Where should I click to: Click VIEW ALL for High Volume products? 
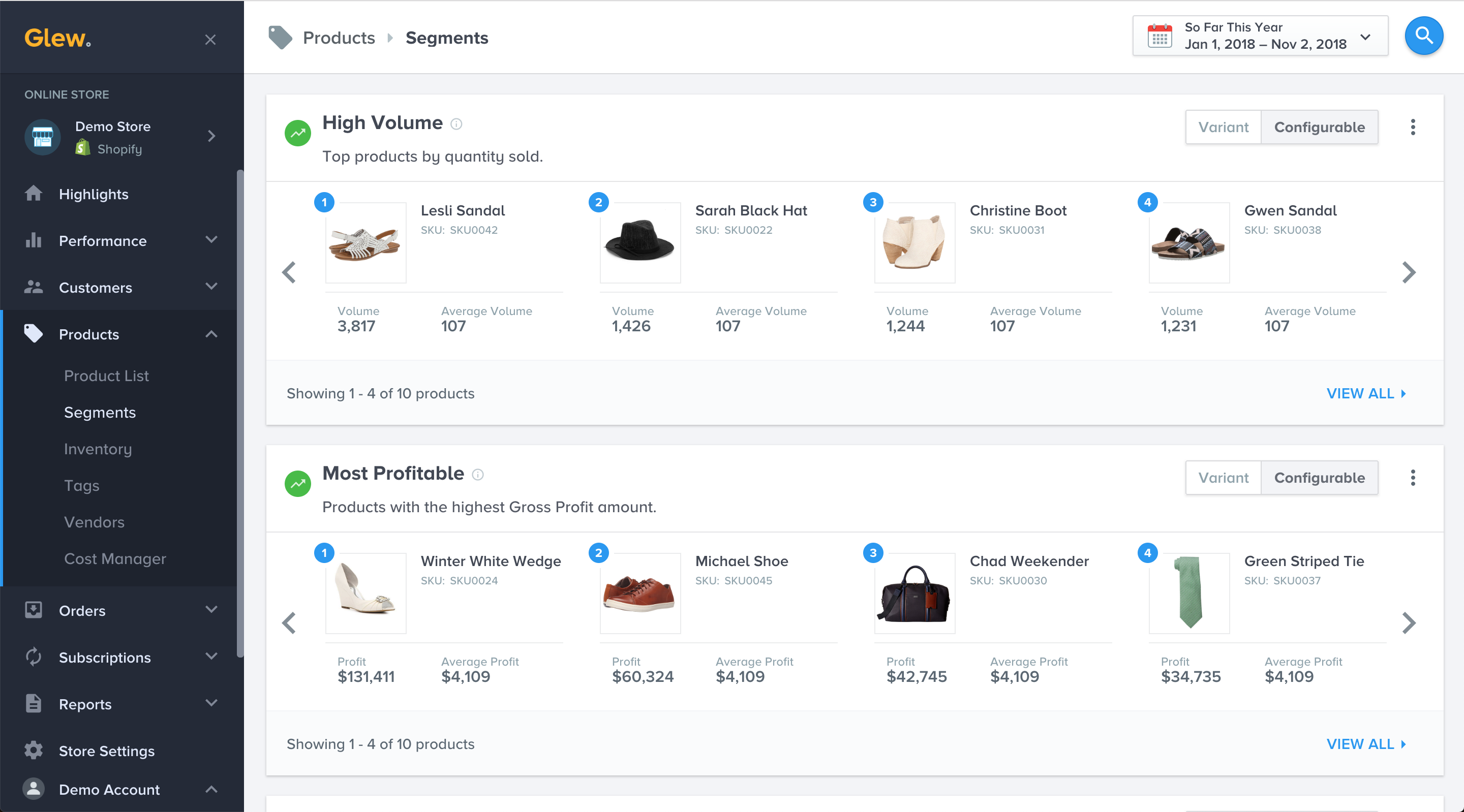click(1362, 393)
